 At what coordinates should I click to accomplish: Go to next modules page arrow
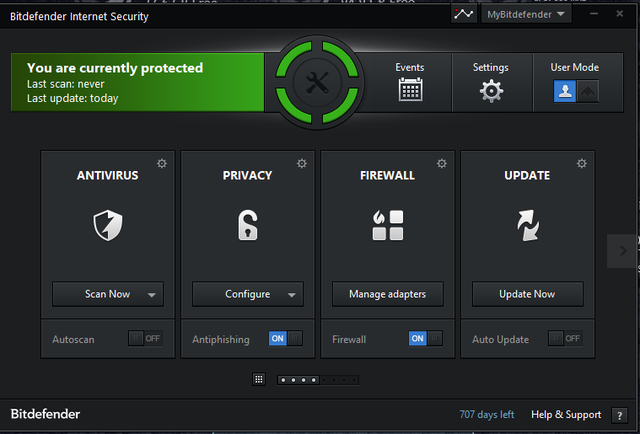(622, 251)
